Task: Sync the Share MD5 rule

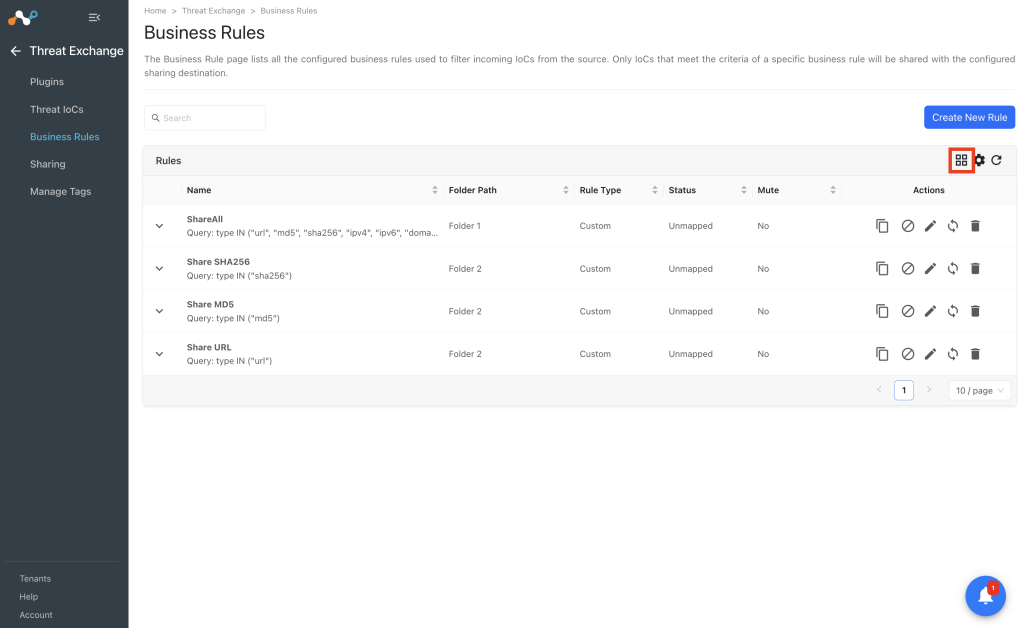Action: pos(953,311)
